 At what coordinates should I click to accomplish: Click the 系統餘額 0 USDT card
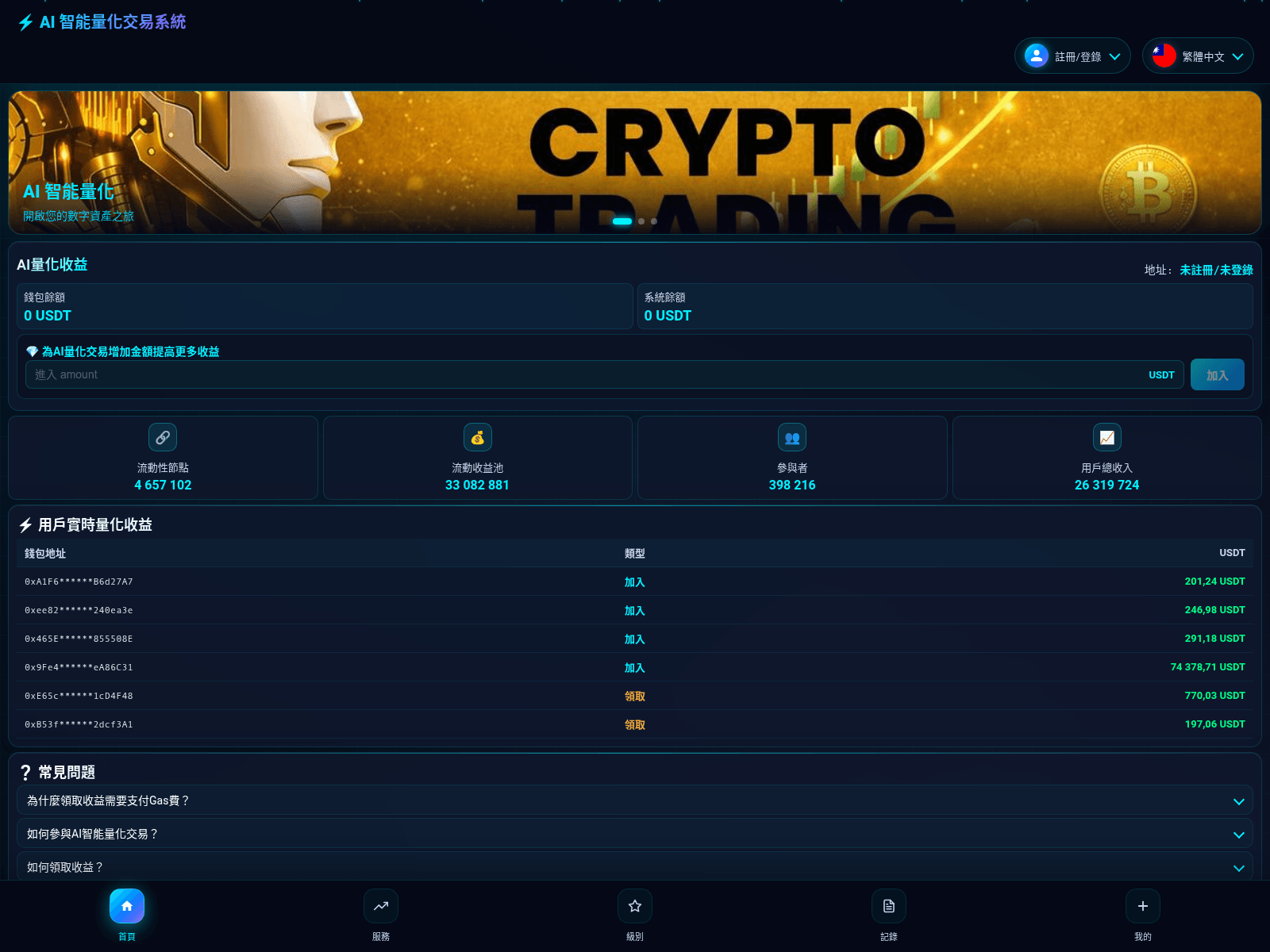[x=945, y=306]
